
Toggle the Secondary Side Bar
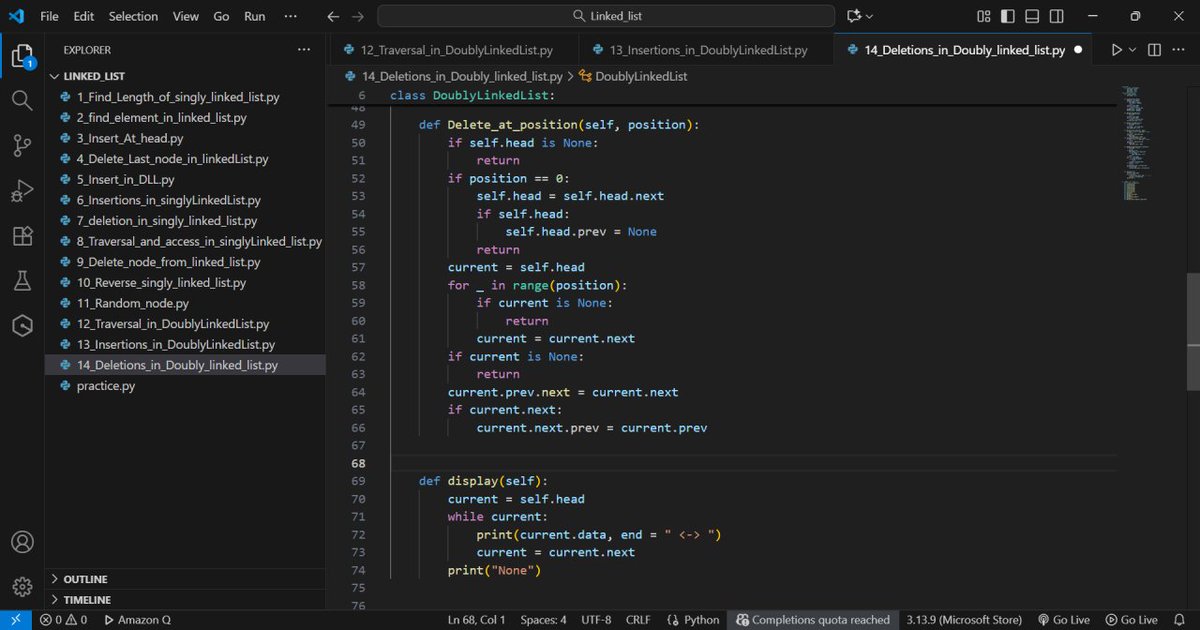[1056, 15]
